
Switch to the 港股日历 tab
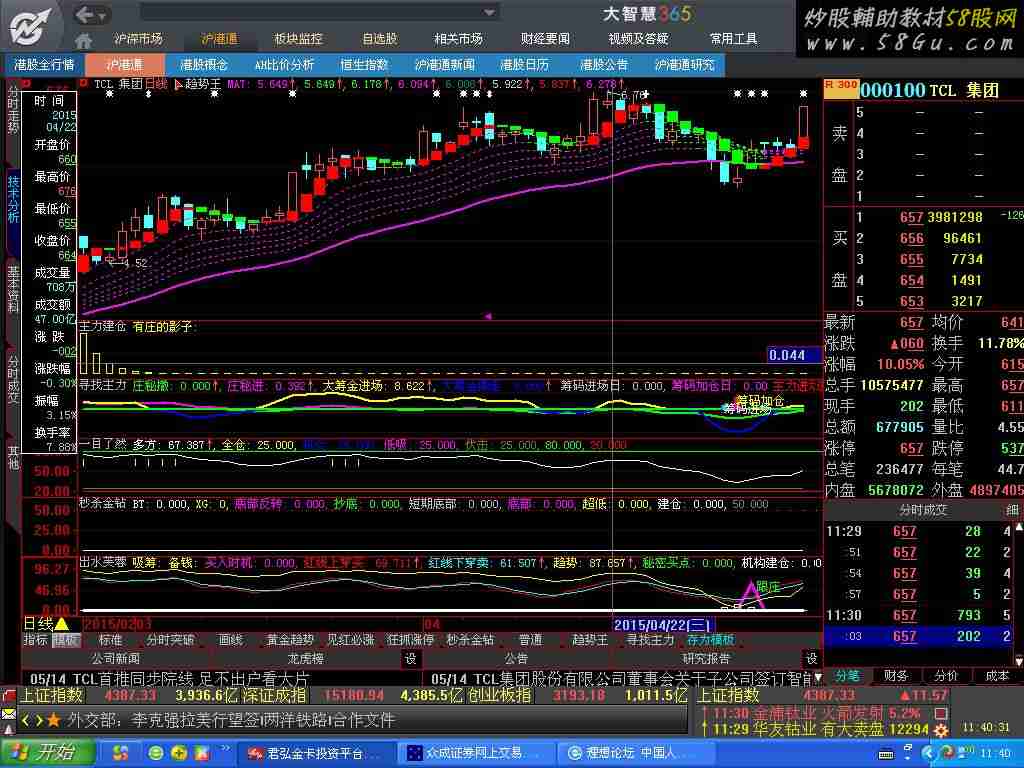(524, 65)
